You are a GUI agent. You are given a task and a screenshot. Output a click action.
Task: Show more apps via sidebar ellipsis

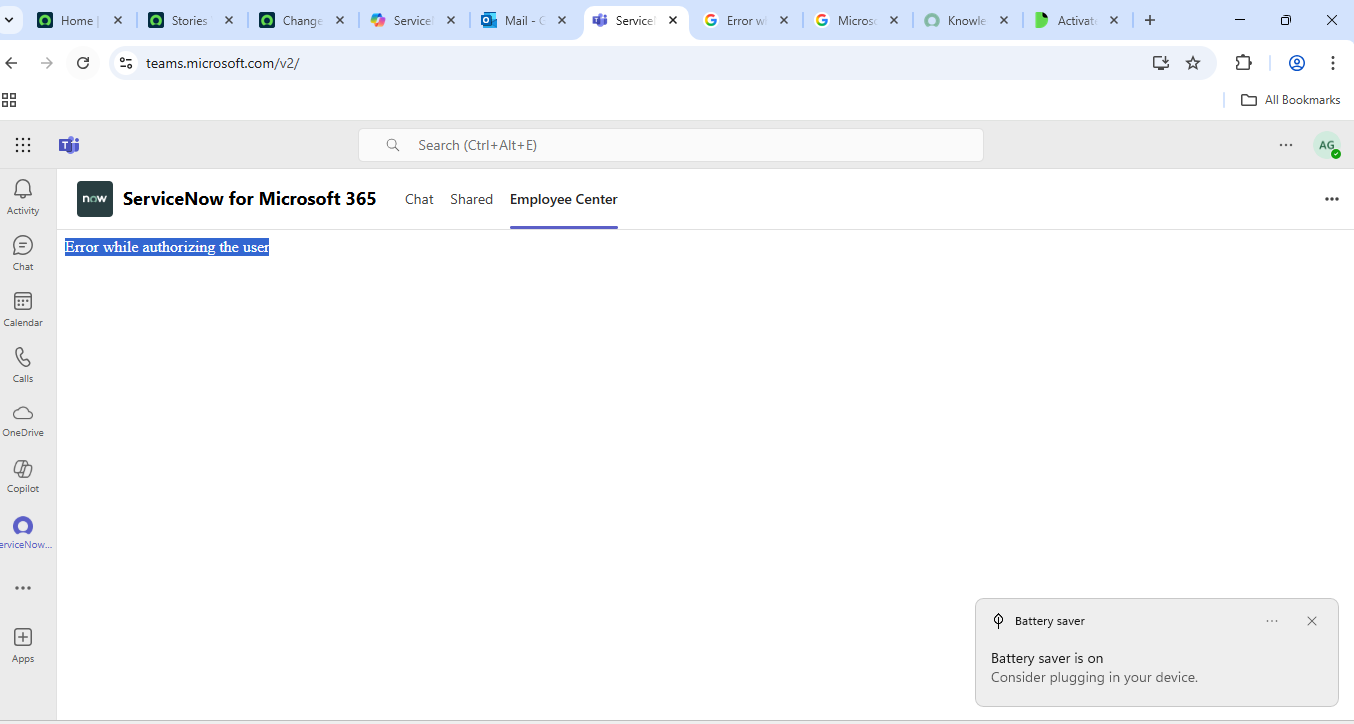pos(23,588)
